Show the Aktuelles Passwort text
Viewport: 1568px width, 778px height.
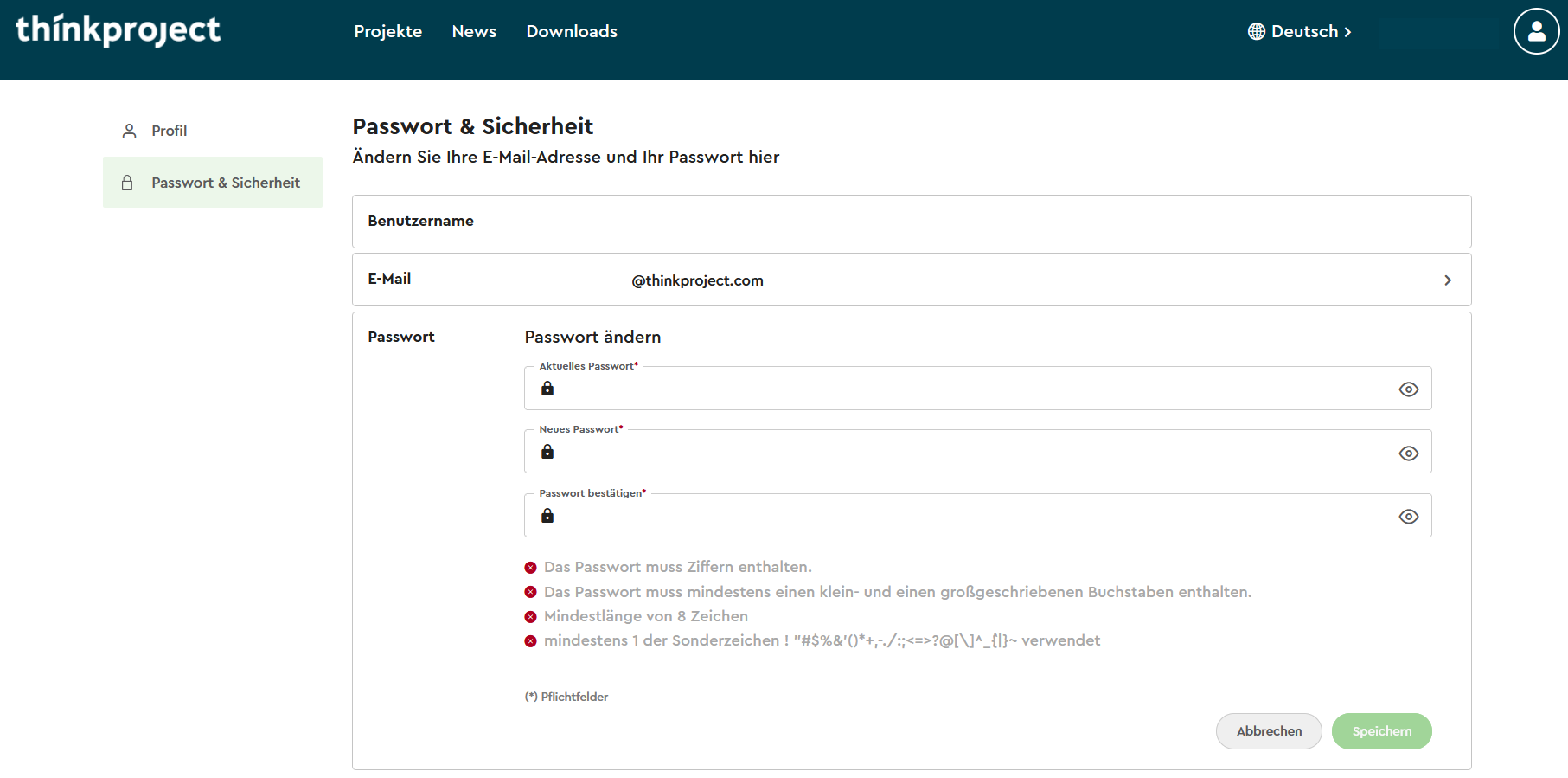(1408, 389)
